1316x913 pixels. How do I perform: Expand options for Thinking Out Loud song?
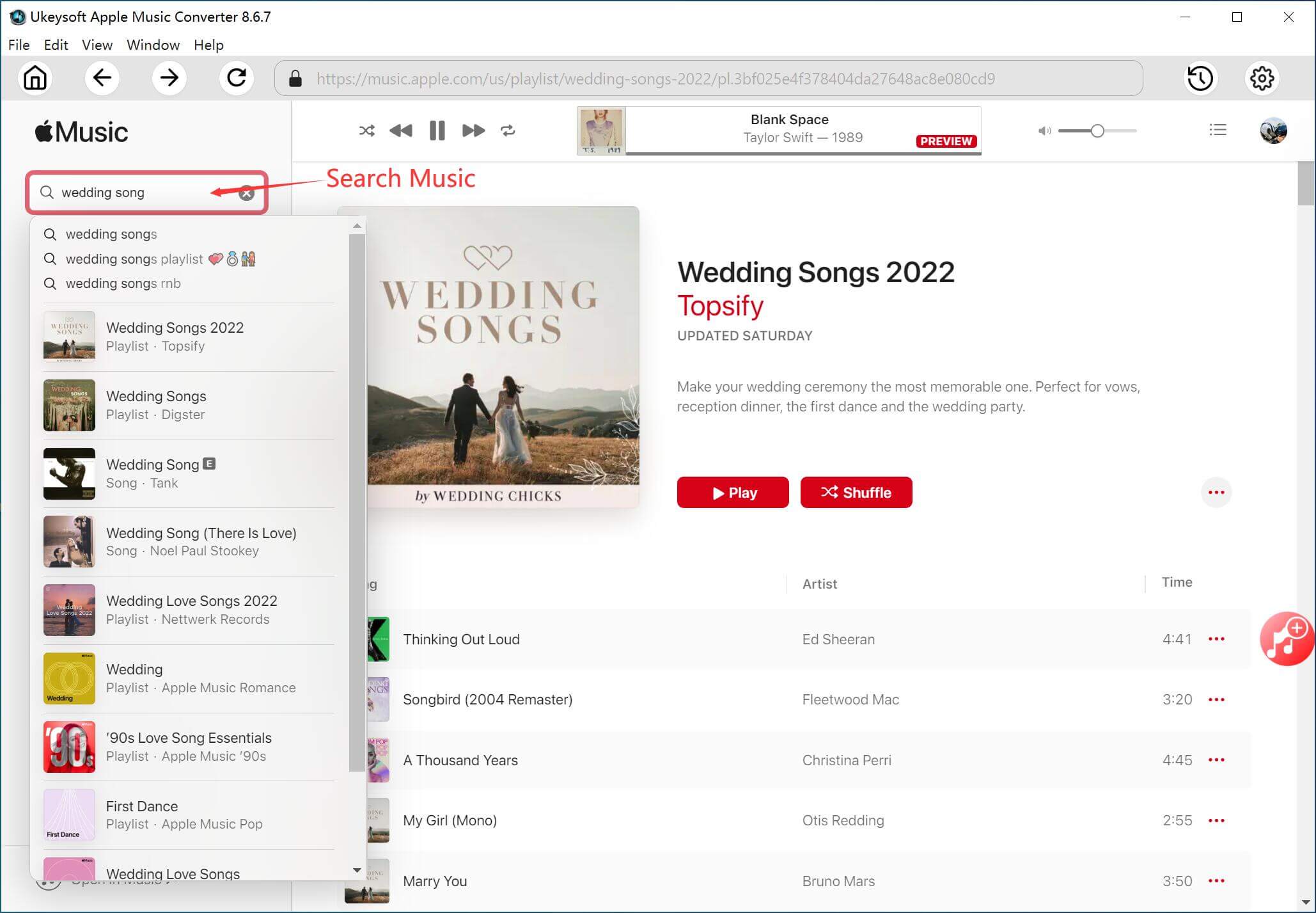point(1218,639)
